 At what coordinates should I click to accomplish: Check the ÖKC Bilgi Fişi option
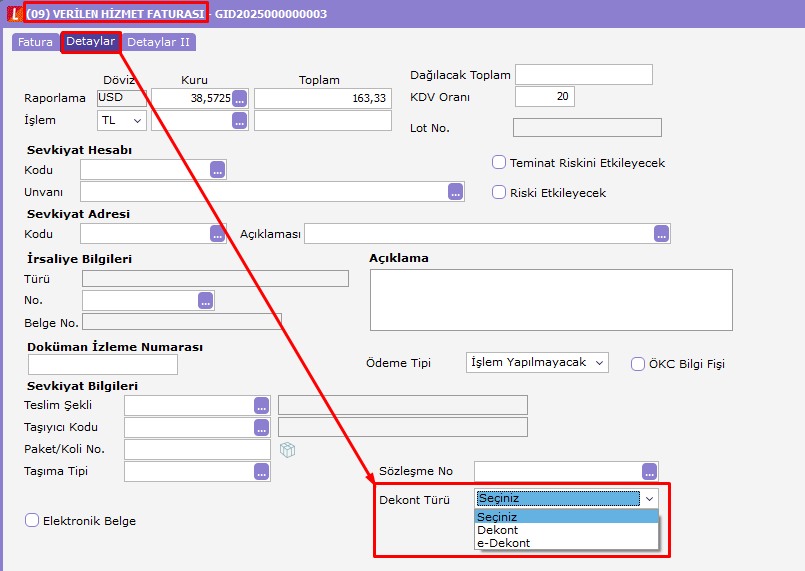pos(638,364)
